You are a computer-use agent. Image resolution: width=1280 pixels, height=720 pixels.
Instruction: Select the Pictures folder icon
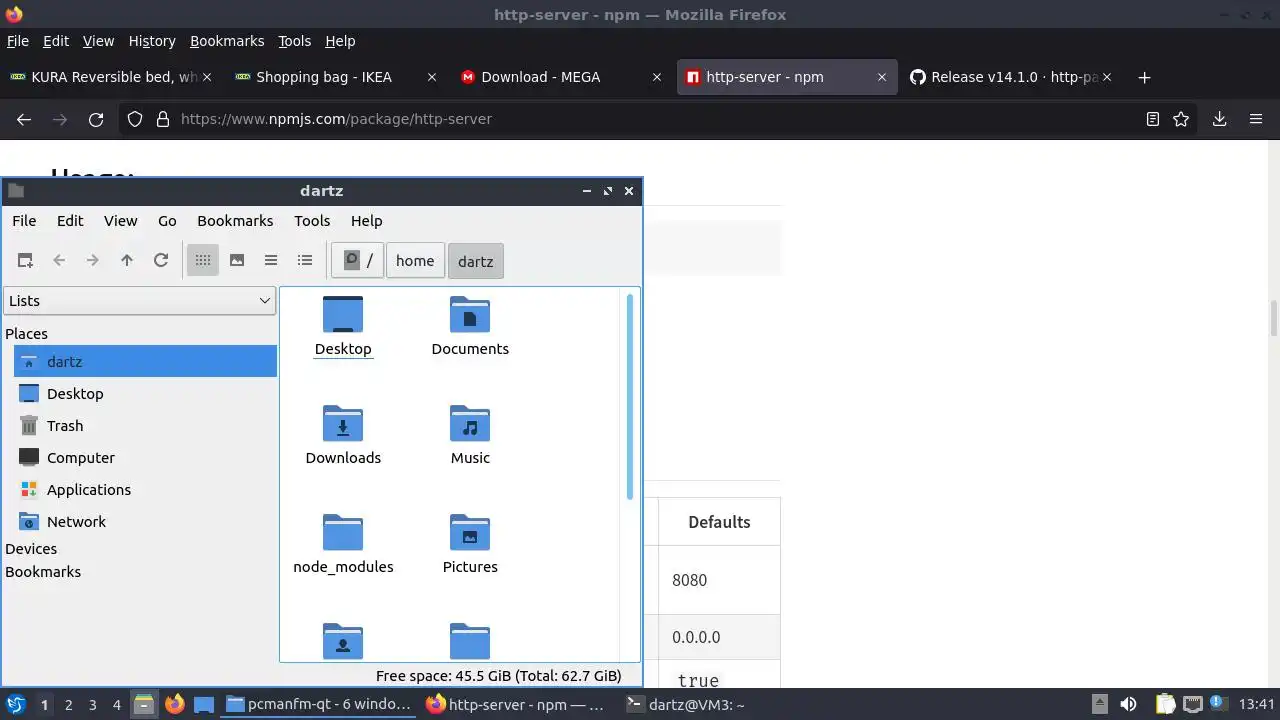[x=470, y=545]
